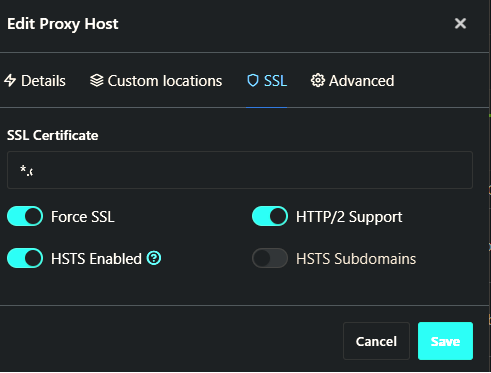Click the HTTP/2 Support label text
491x373 pixels.
[349, 217]
